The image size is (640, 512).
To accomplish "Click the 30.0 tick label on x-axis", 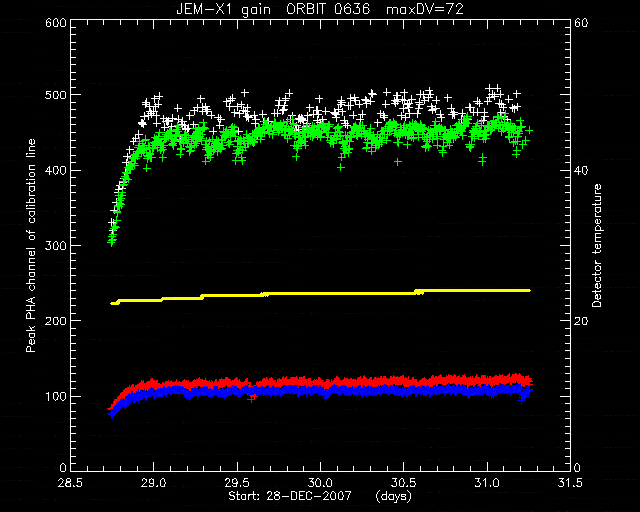I will [x=320, y=483].
